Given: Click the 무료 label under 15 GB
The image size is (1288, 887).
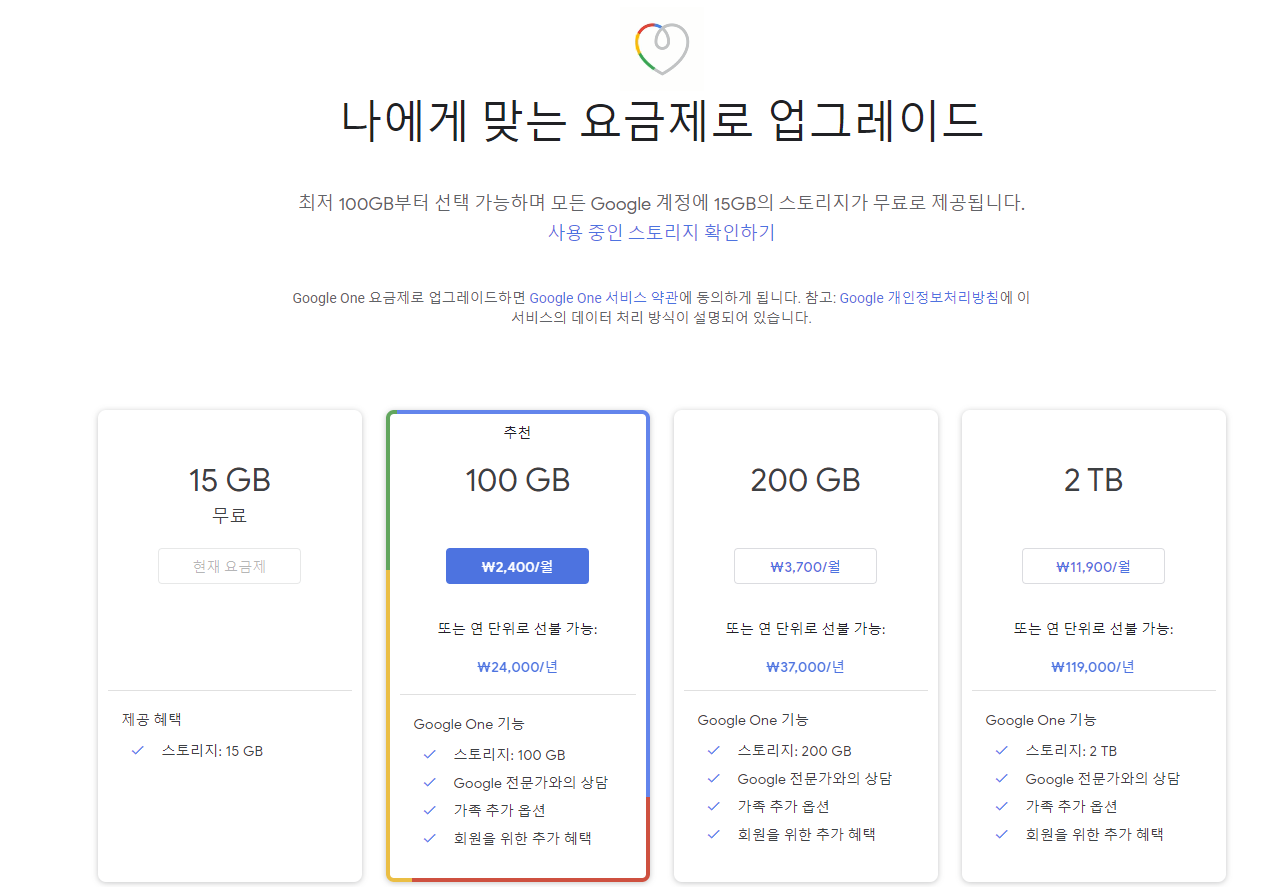Looking at the screenshot, I should [229, 516].
